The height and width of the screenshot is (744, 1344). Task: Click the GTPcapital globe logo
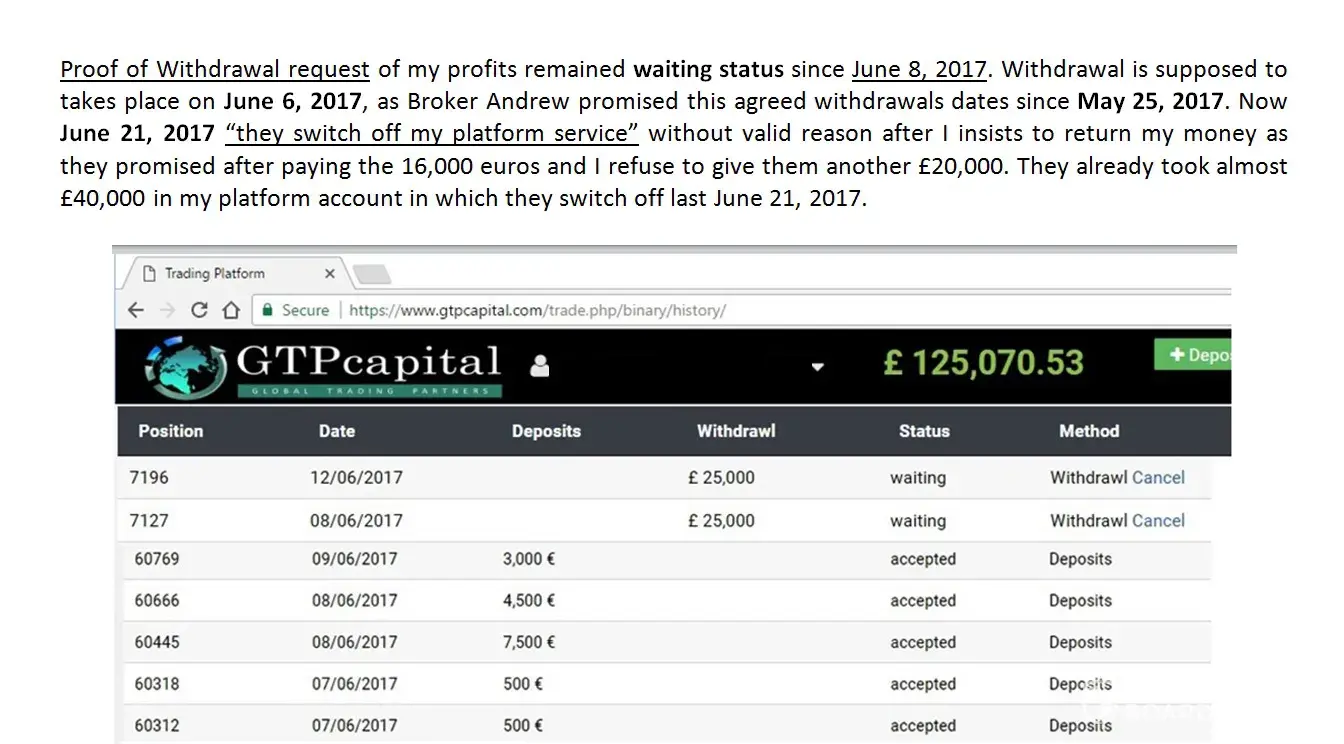click(184, 366)
